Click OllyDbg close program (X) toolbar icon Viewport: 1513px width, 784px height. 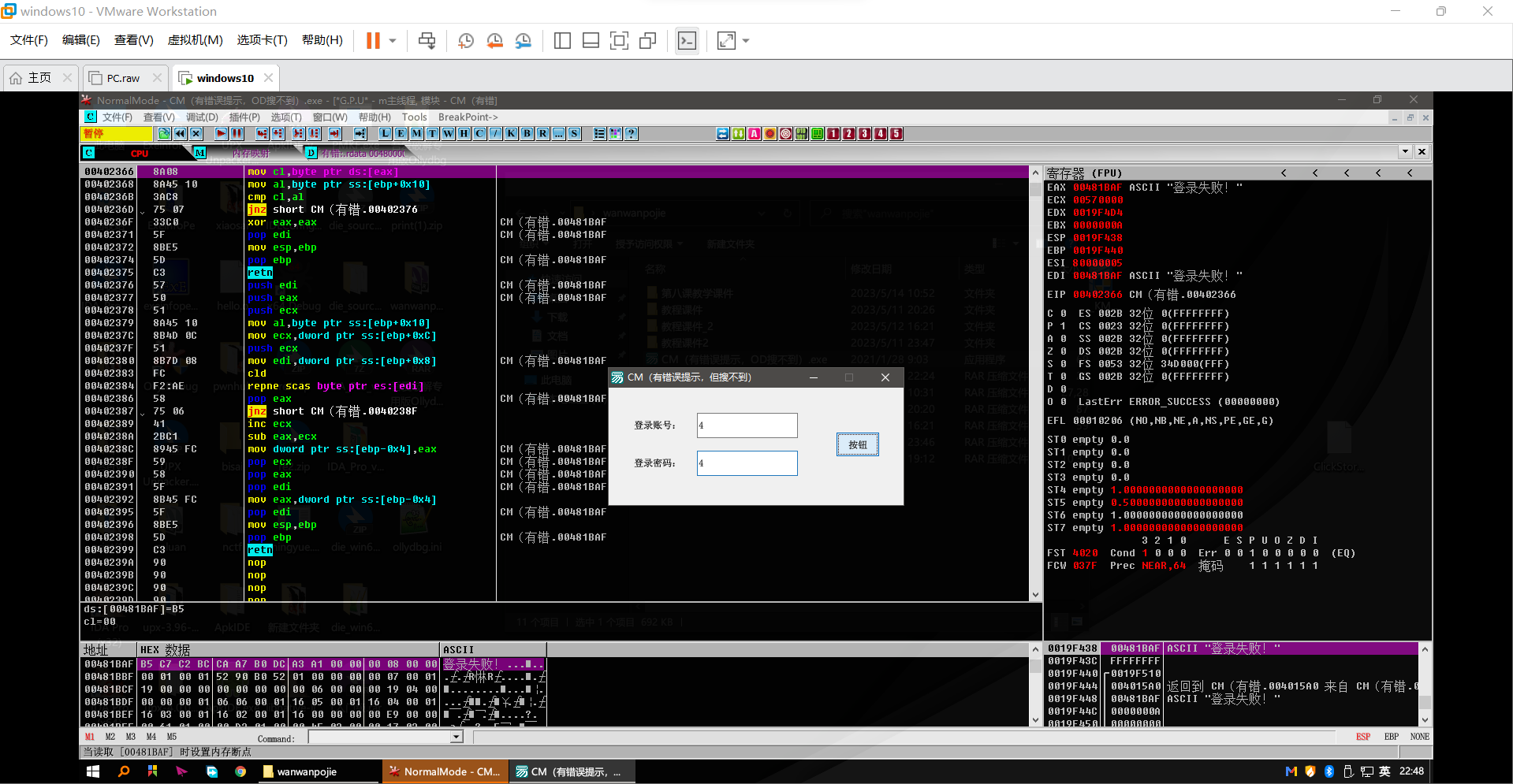[x=196, y=134]
